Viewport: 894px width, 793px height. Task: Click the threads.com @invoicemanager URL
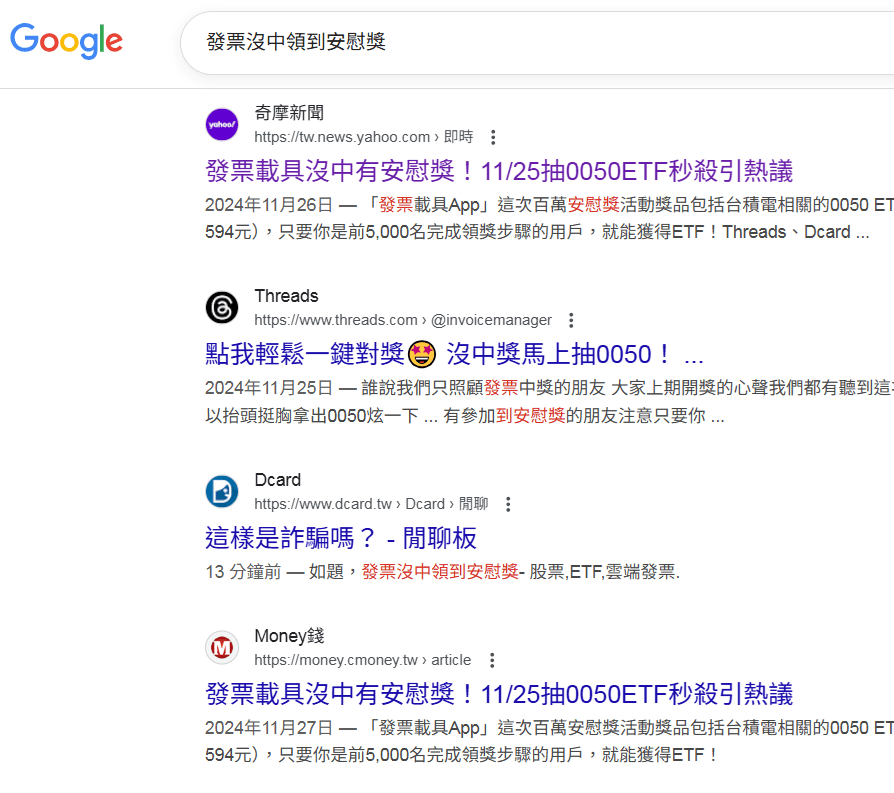(x=403, y=320)
